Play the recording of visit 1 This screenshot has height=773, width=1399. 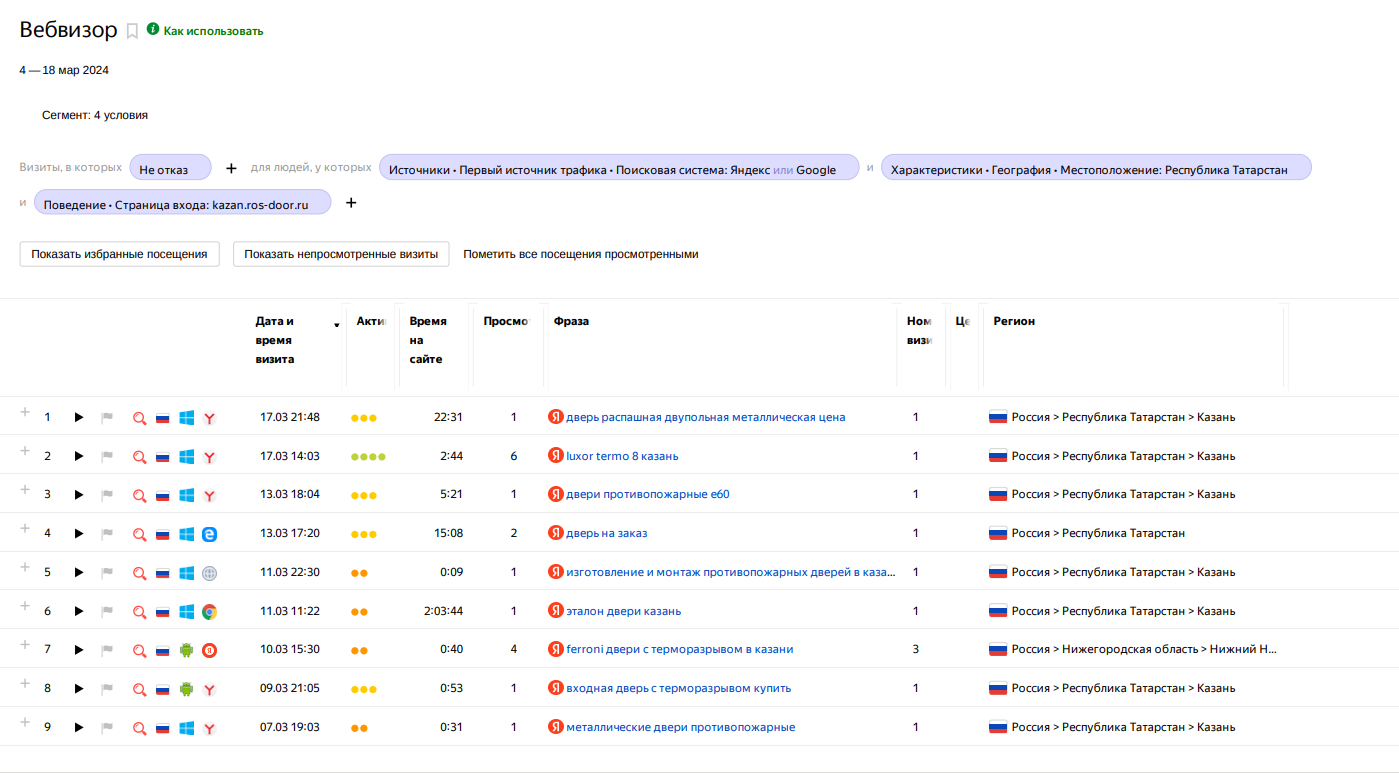tap(79, 417)
